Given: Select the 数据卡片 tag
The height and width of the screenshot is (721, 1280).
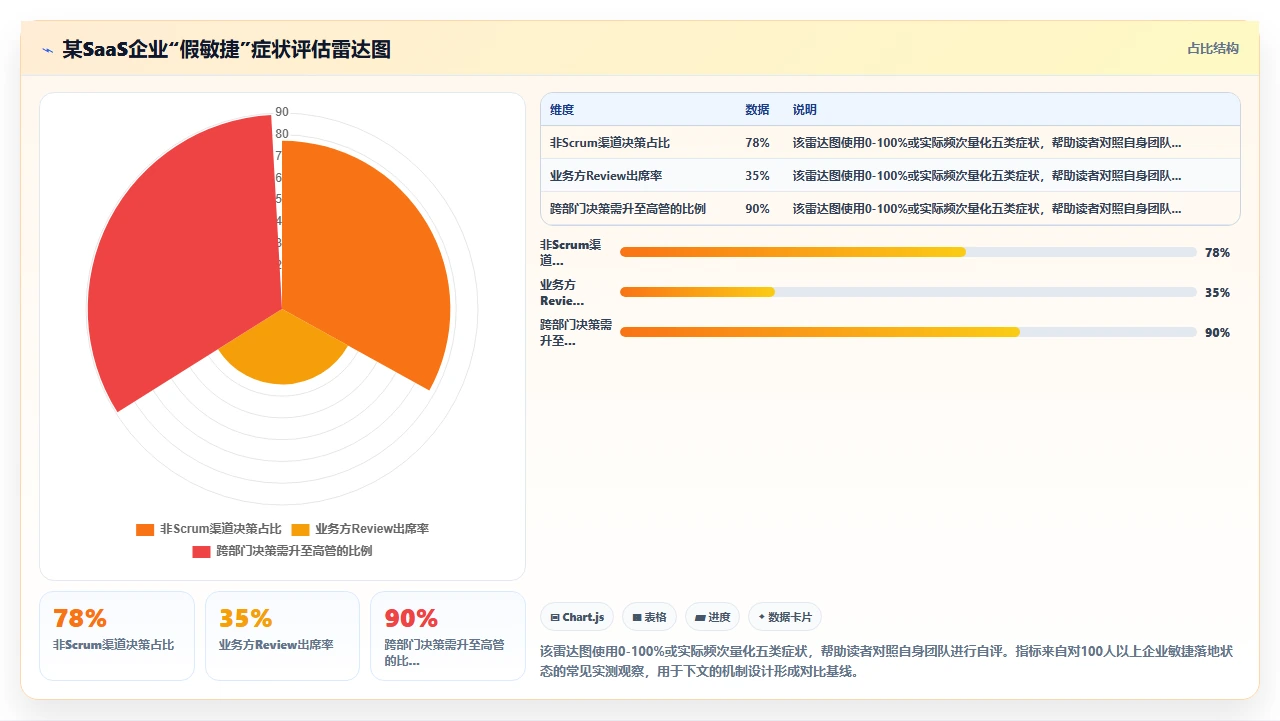Looking at the screenshot, I should [785, 617].
